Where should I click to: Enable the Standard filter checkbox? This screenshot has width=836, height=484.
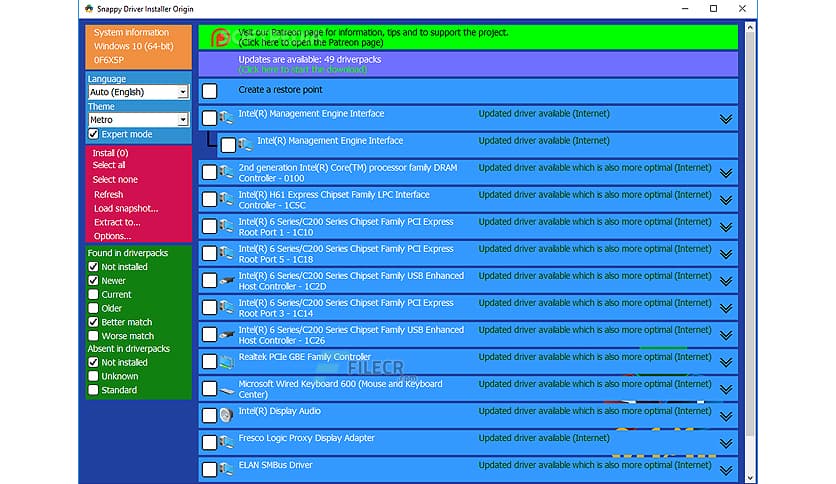(x=93, y=390)
